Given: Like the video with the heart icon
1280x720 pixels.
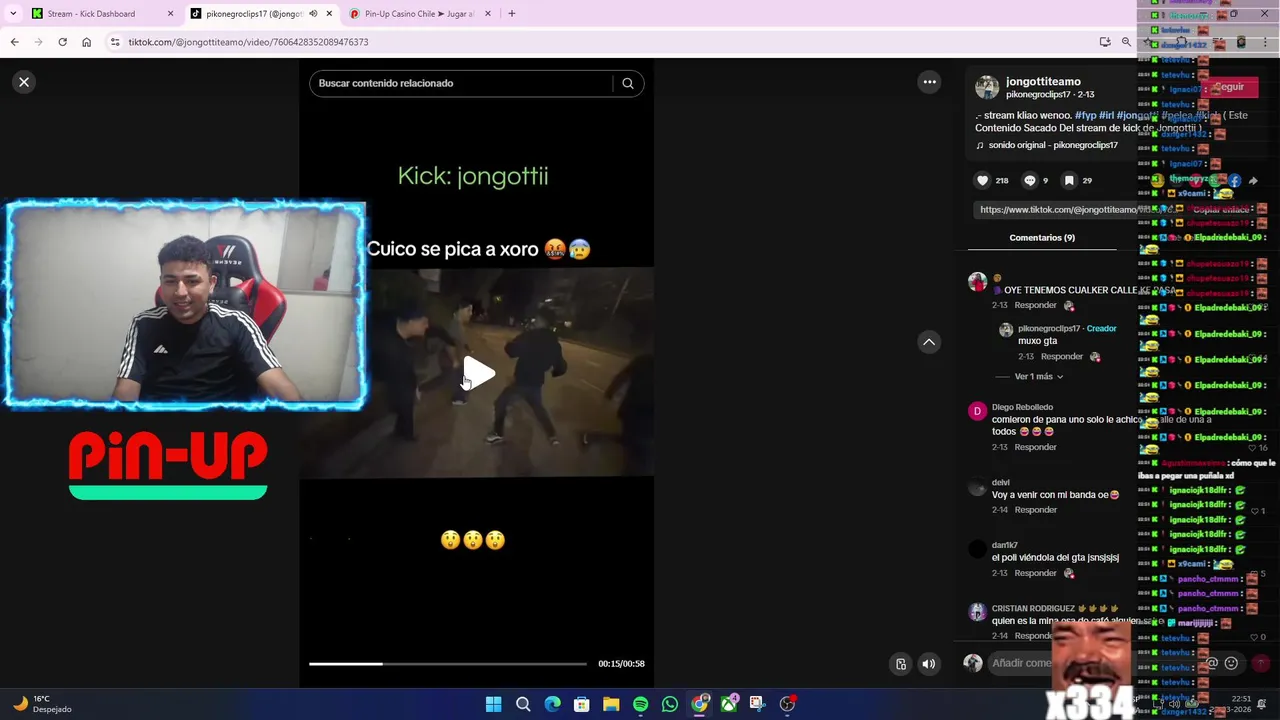Looking at the screenshot, I should [x=983, y=180].
